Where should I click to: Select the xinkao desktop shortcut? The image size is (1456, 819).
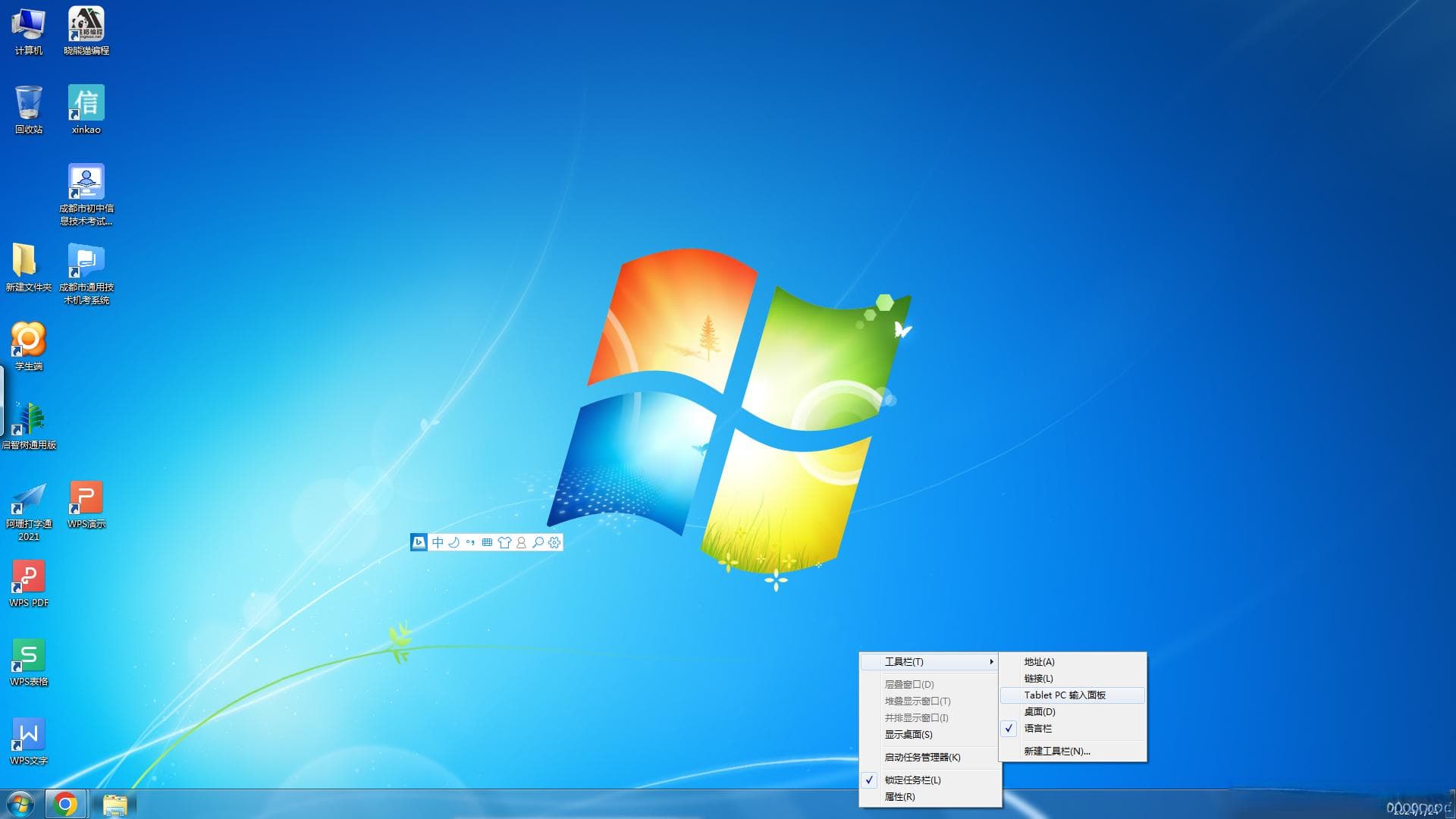pyautogui.click(x=86, y=110)
